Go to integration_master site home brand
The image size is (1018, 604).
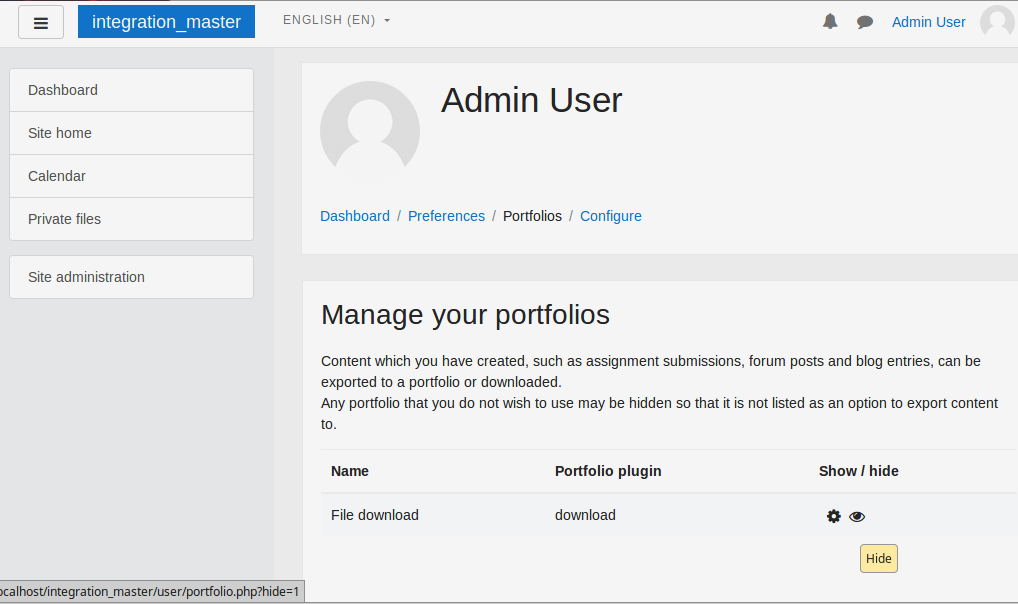[166, 21]
